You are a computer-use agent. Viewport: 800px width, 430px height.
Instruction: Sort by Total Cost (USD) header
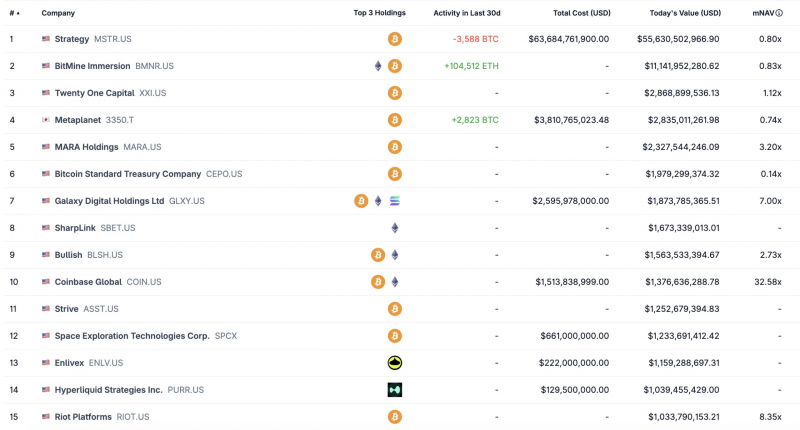tap(582, 13)
